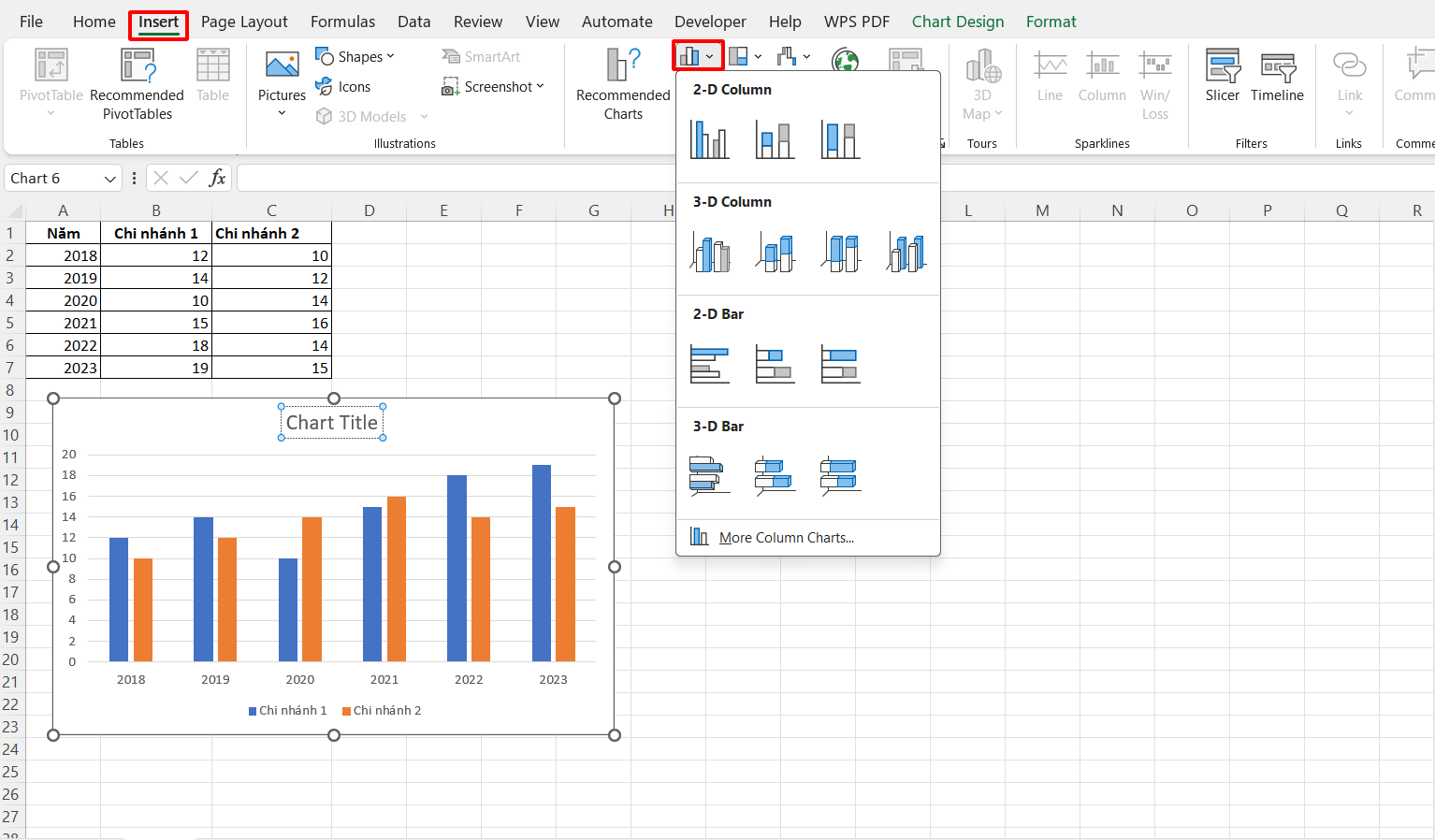1435x840 pixels.
Task: Click the Chart Title text box
Action: [x=332, y=423]
